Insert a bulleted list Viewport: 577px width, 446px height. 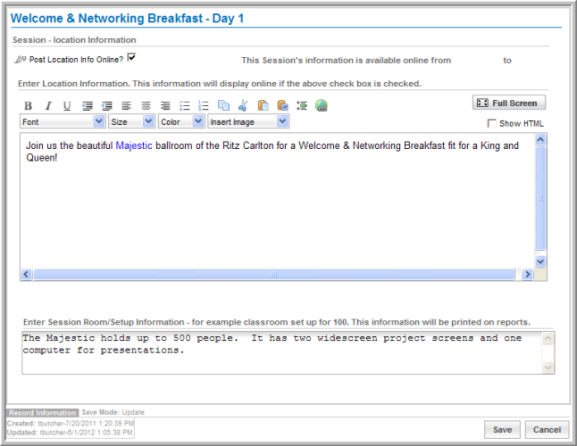[184, 106]
